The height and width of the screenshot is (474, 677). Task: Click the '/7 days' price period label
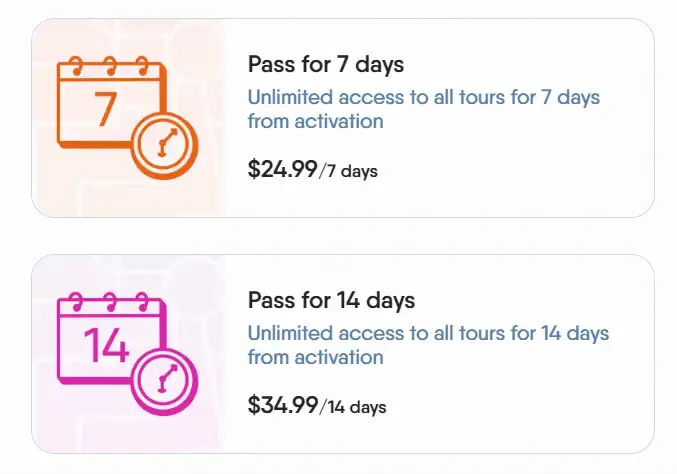349,171
